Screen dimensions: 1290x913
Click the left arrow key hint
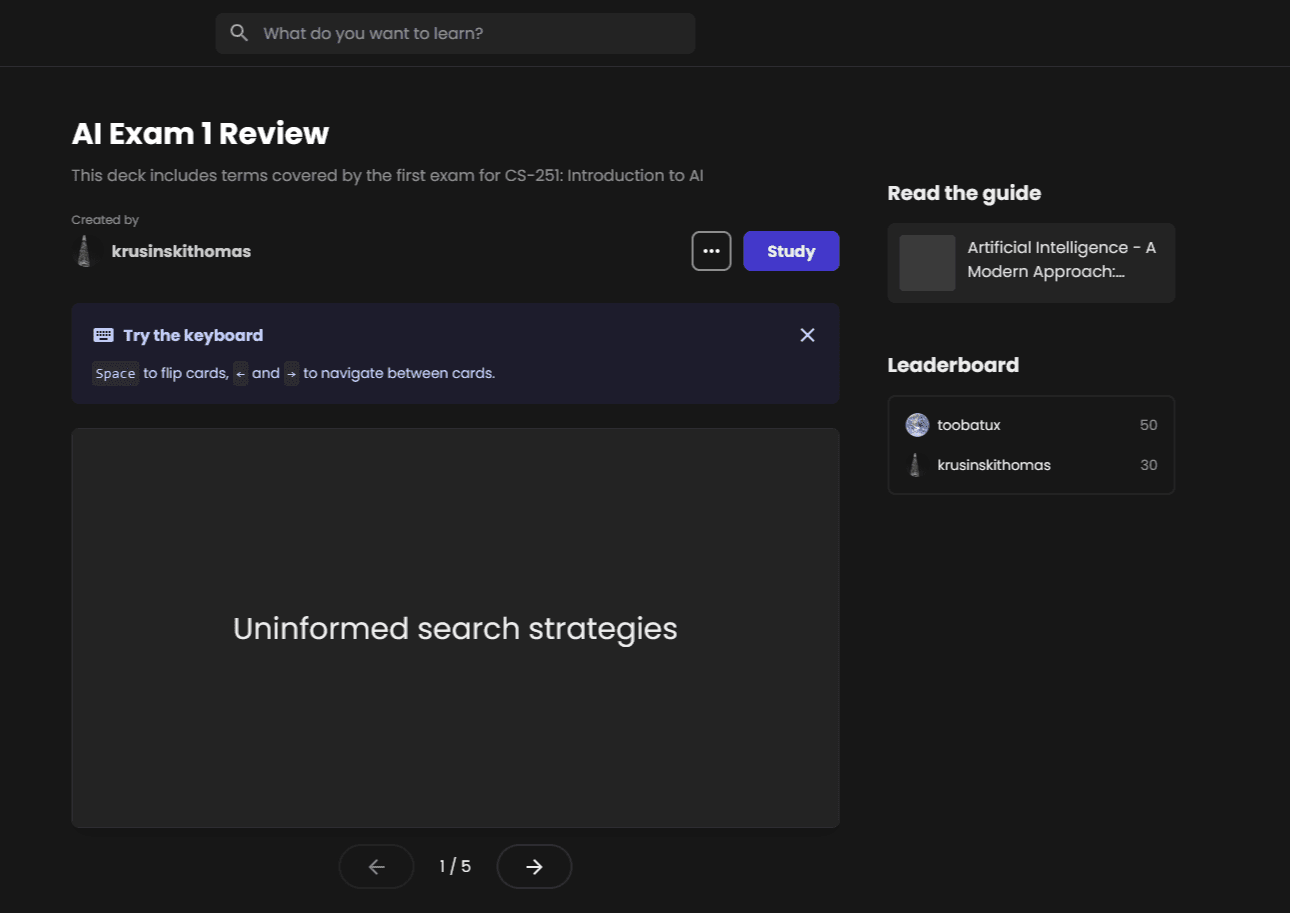(x=240, y=373)
